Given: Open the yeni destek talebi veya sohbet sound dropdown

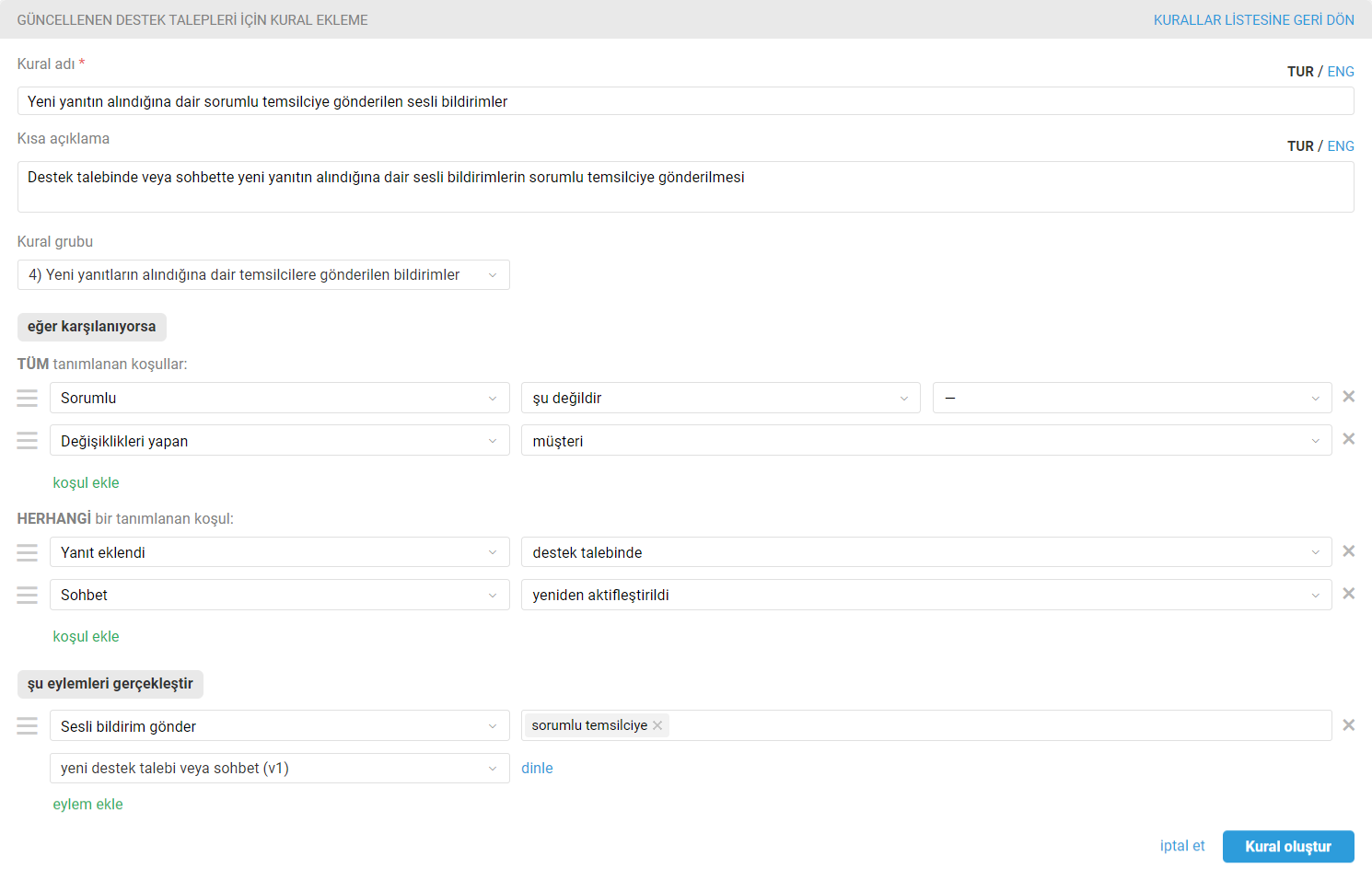Looking at the screenshot, I should [x=280, y=768].
